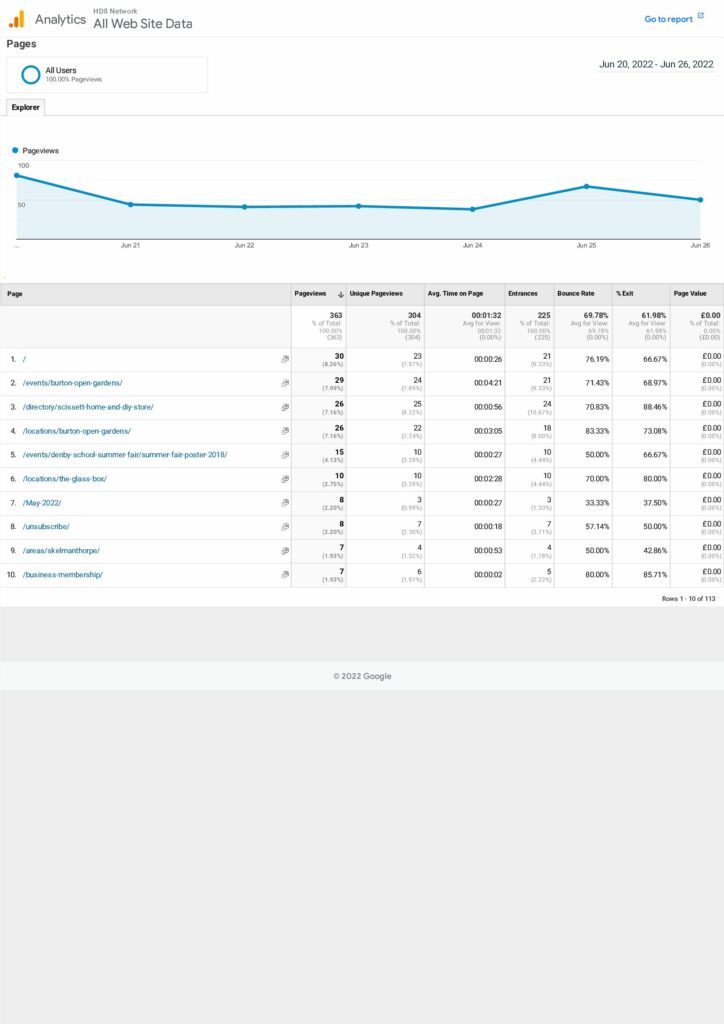
Task: Click the Pageviews legend color dot
Action: click(x=16, y=151)
